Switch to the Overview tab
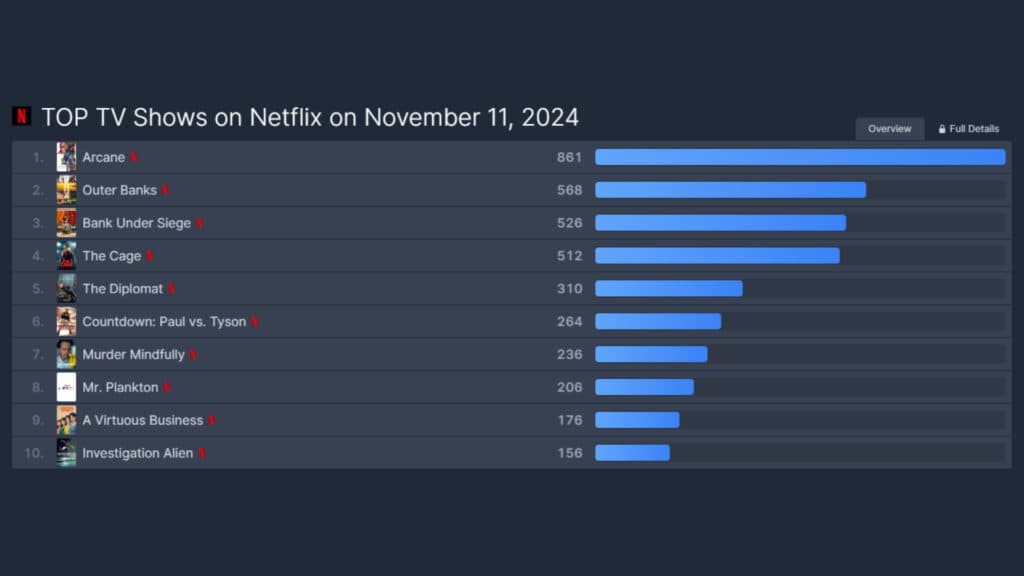Image resolution: width=1024 pixels, height=576 pixels. click(x=889, y=128)
